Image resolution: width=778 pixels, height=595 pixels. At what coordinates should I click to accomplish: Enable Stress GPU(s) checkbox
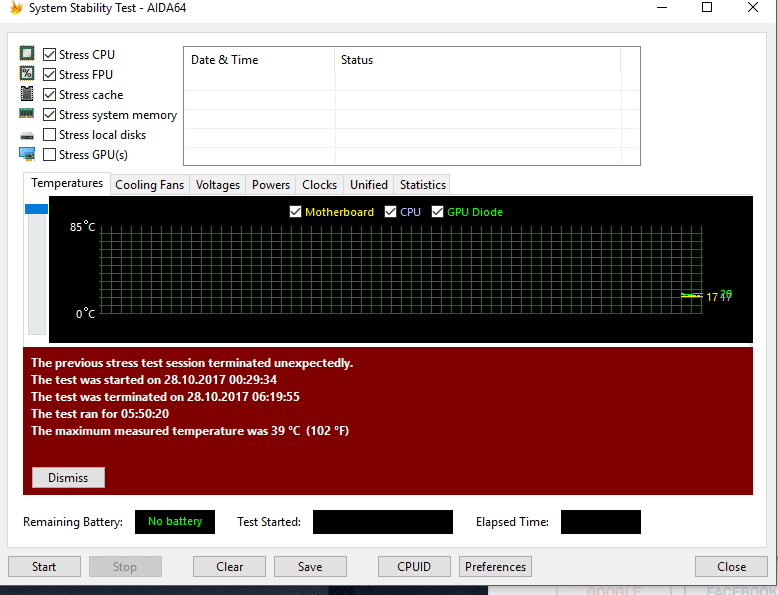(49, 155)
